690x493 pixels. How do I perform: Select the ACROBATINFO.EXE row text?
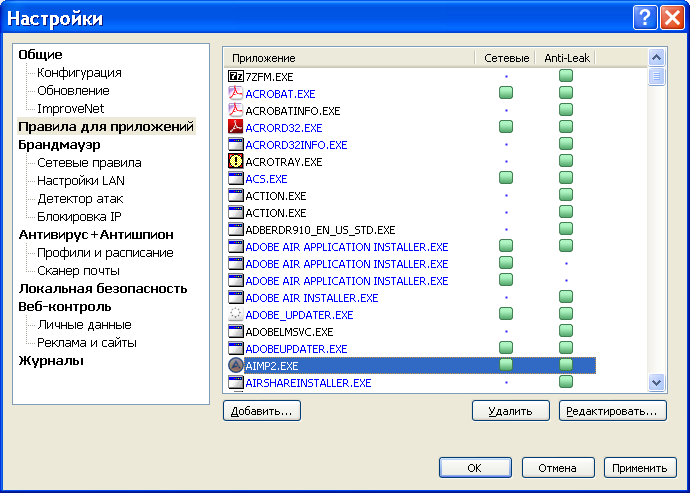point(293,111)
